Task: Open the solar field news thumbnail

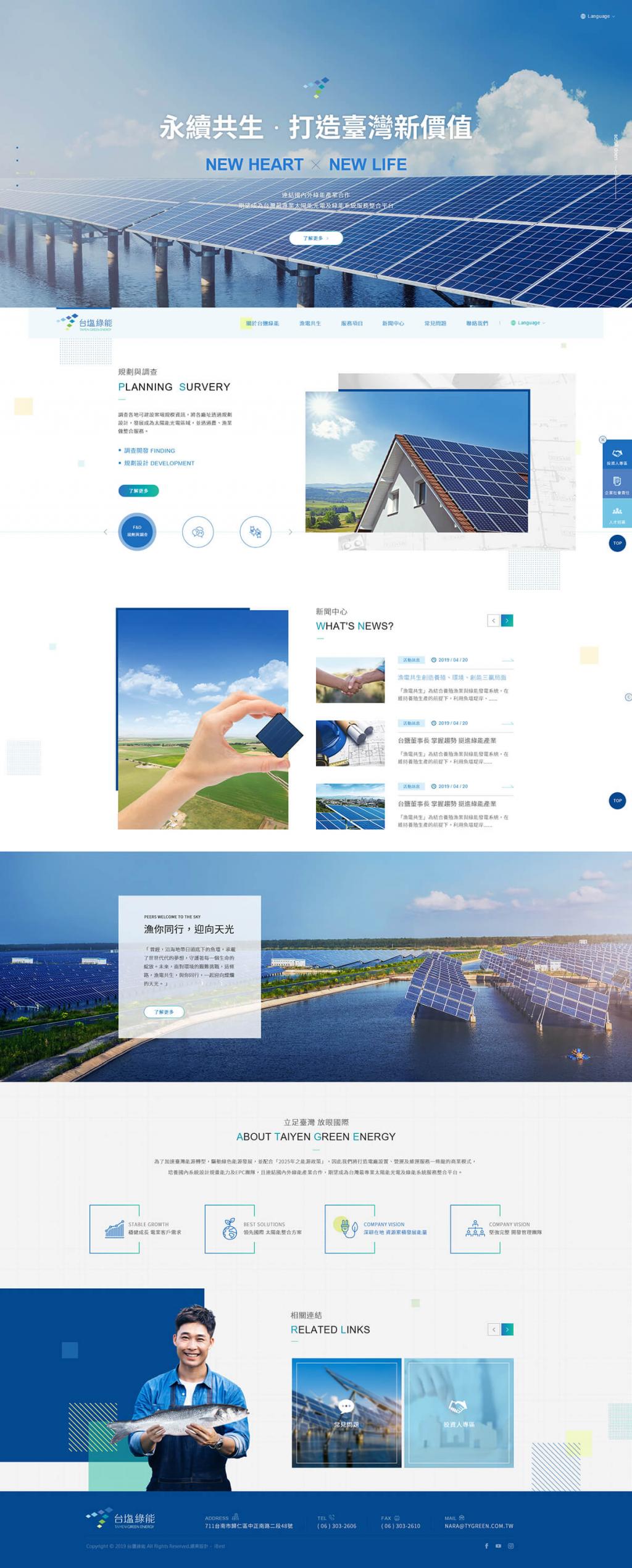Action: [350, 807]
